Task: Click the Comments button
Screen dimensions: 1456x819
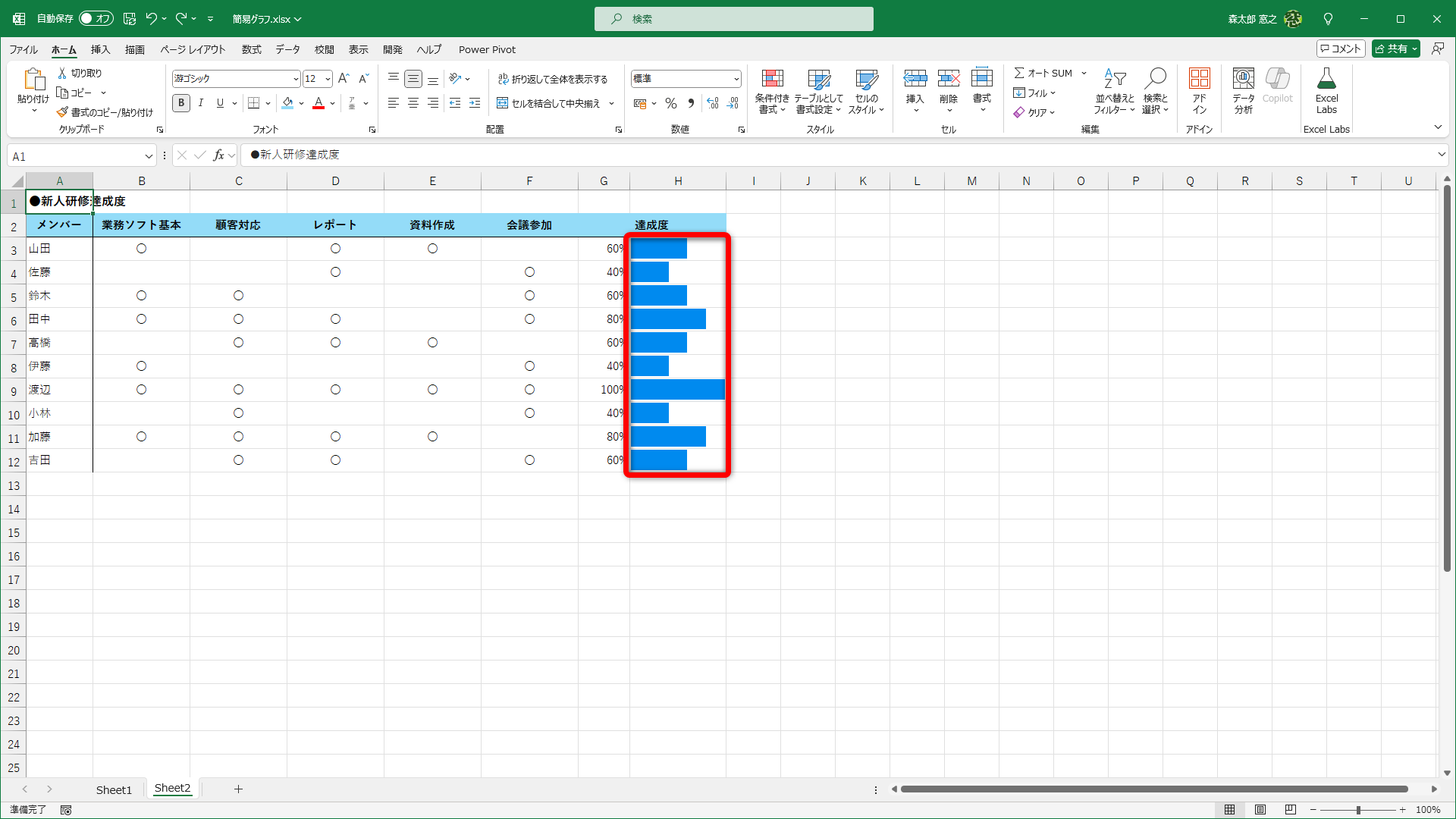Action: (x=1341, y=49)
